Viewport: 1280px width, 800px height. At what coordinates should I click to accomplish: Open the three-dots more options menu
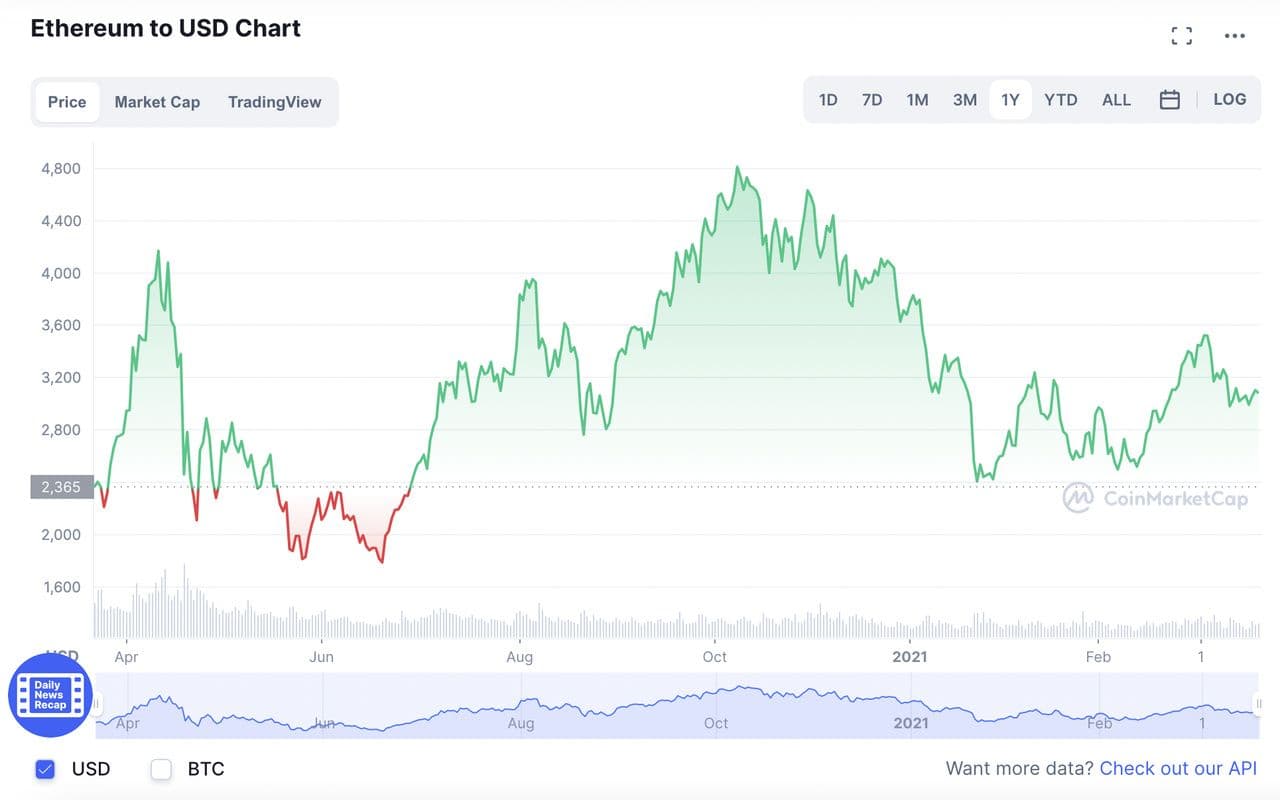tap(1235, 37)
